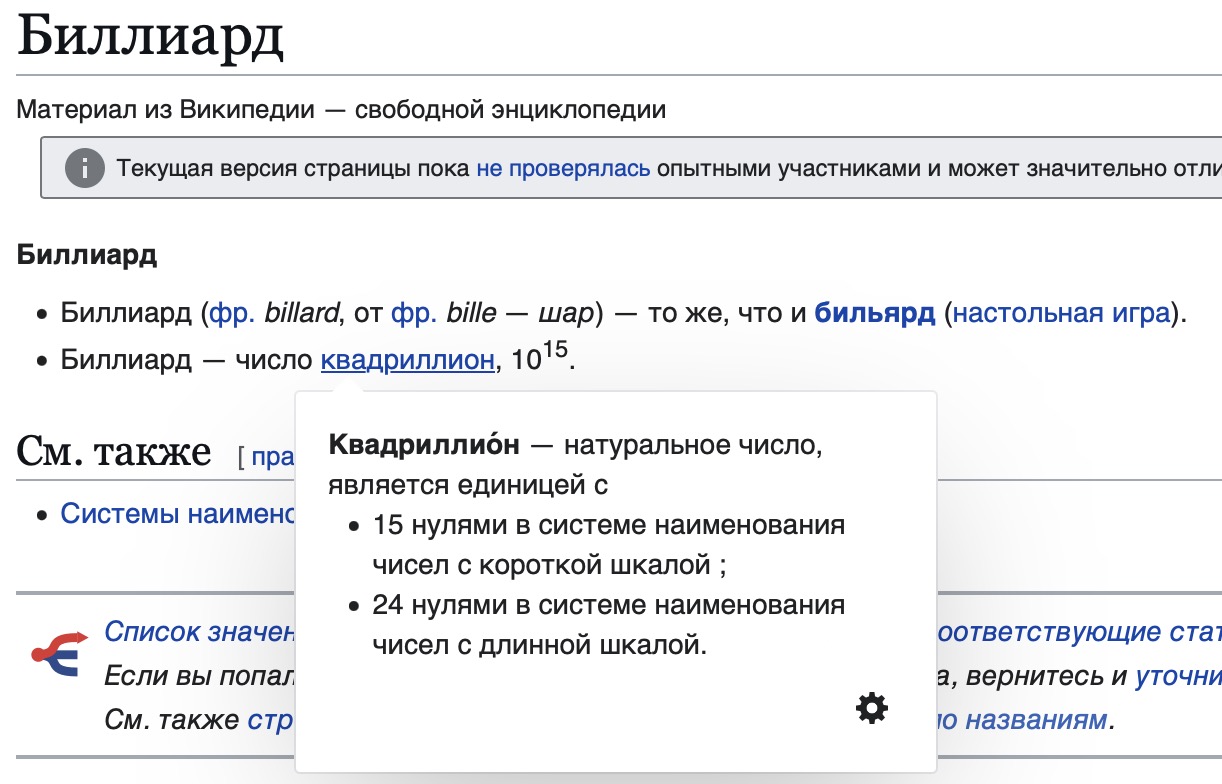Open the bold "бильярд" link
Screen dimensions: 1222x784
[x=875, y=313]
